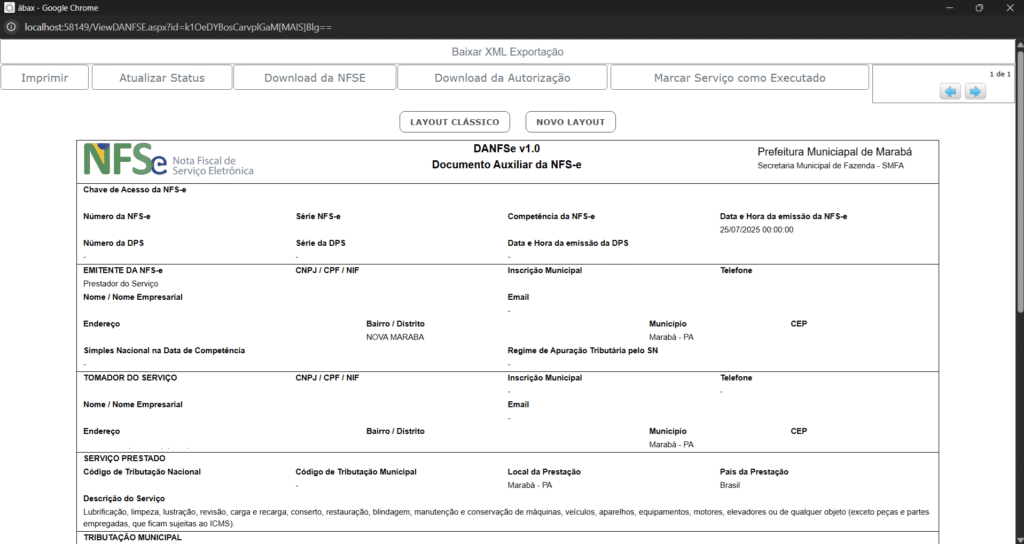
Task: Click Atualizar Status
Action: point(161,78)
